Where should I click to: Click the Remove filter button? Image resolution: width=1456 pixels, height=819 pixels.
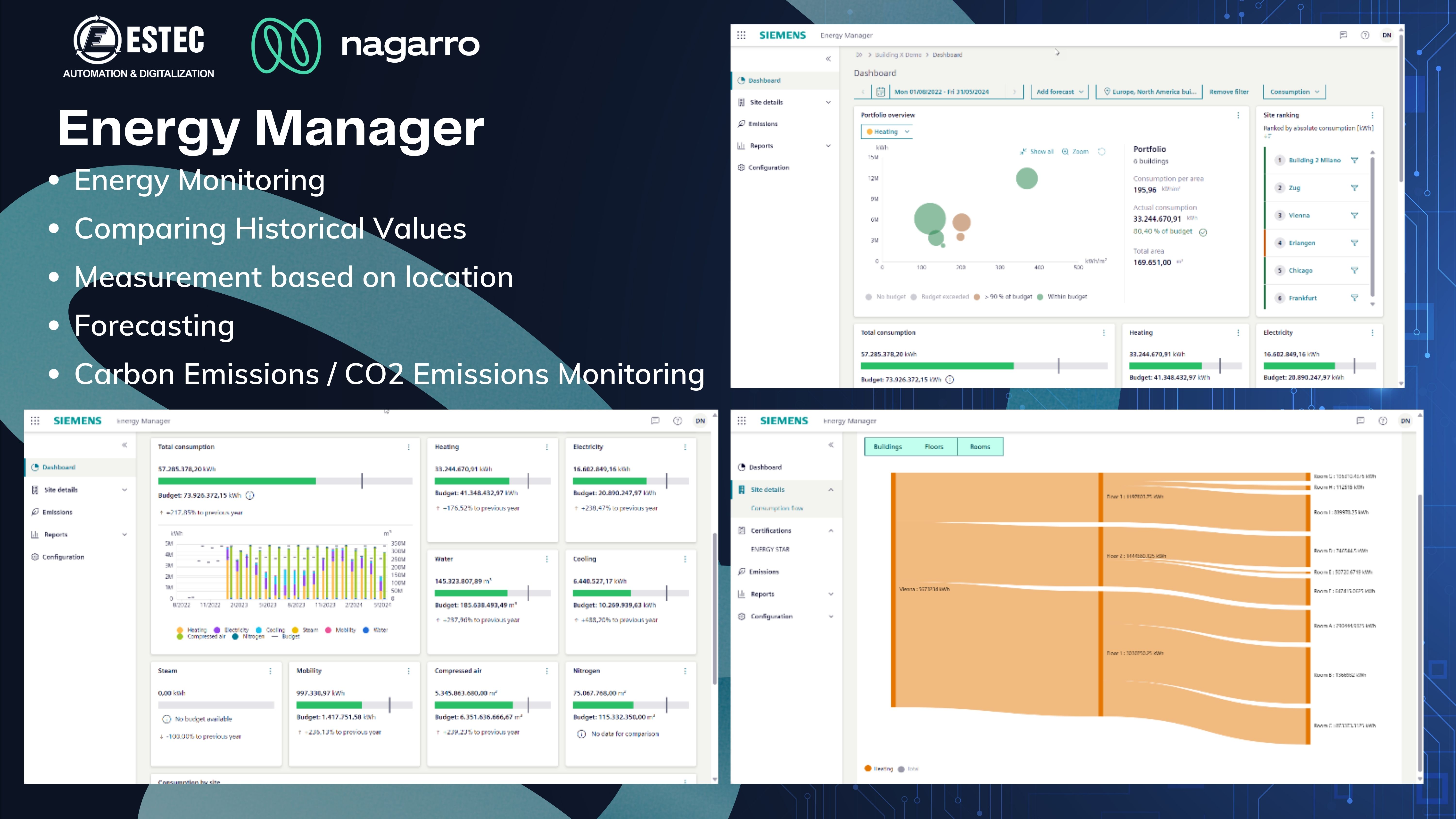[1229, 91]
